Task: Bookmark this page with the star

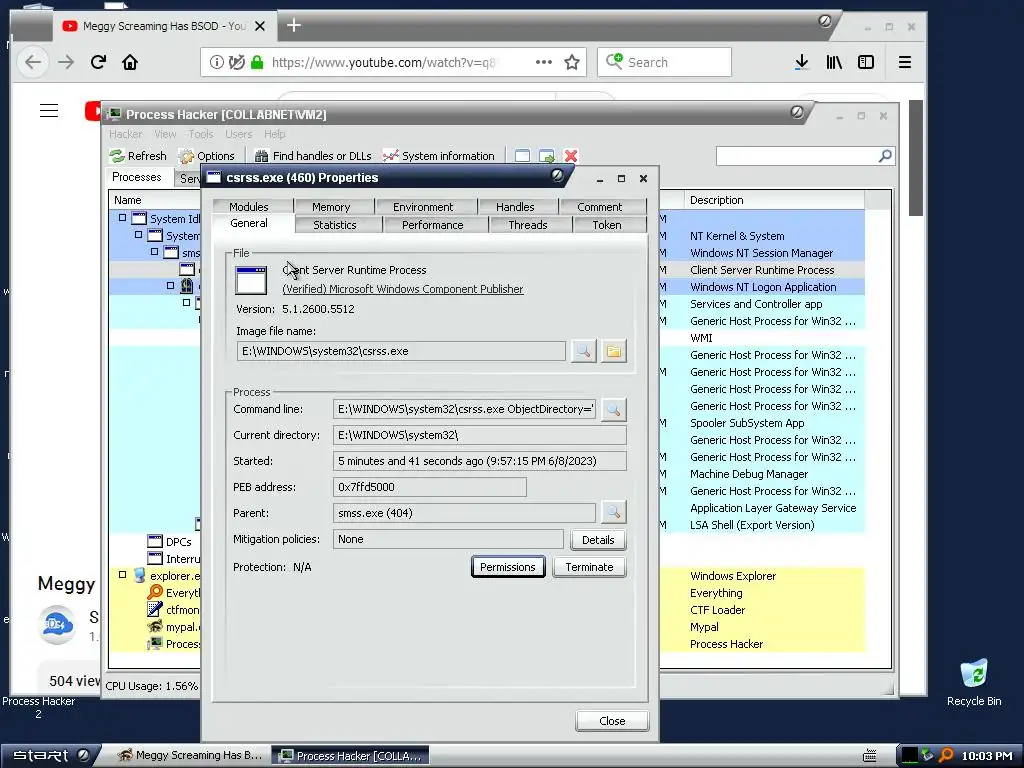Action: pos(572,63)
